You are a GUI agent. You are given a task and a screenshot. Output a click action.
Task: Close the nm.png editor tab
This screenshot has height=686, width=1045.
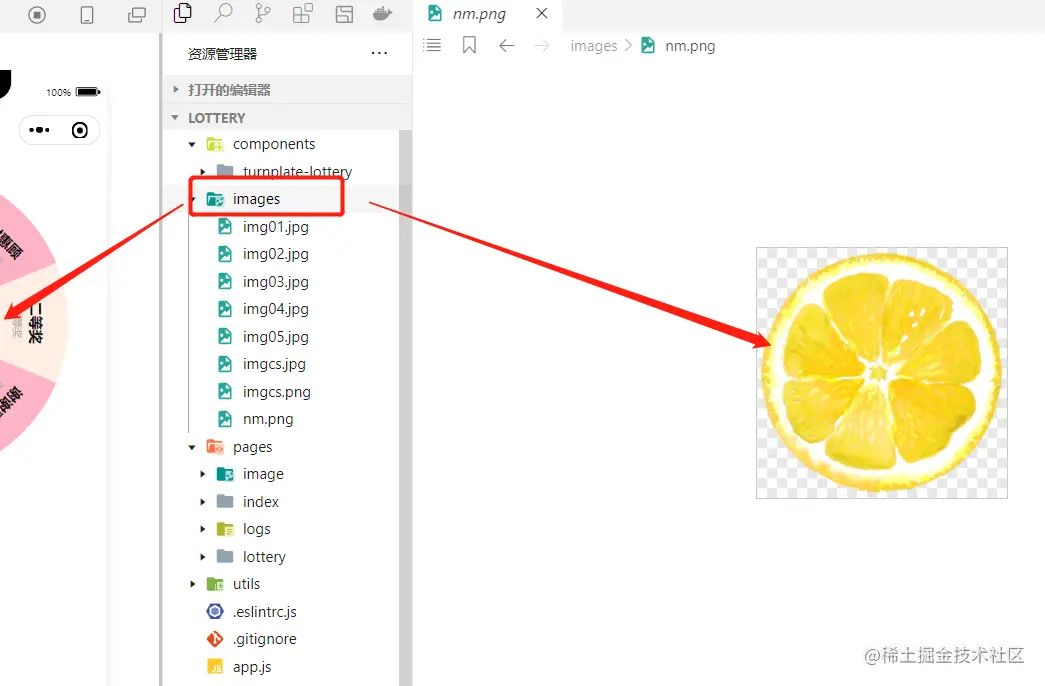pos(542,13)
